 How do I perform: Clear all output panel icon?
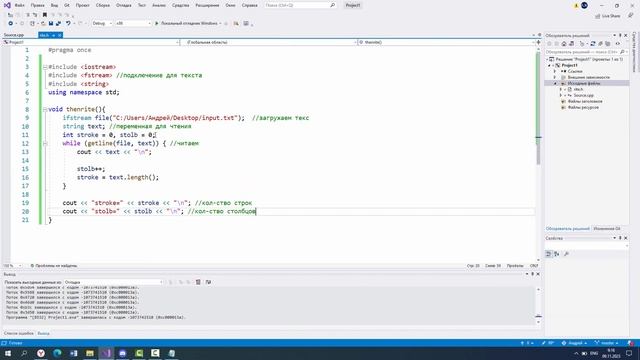click(198, 282)
